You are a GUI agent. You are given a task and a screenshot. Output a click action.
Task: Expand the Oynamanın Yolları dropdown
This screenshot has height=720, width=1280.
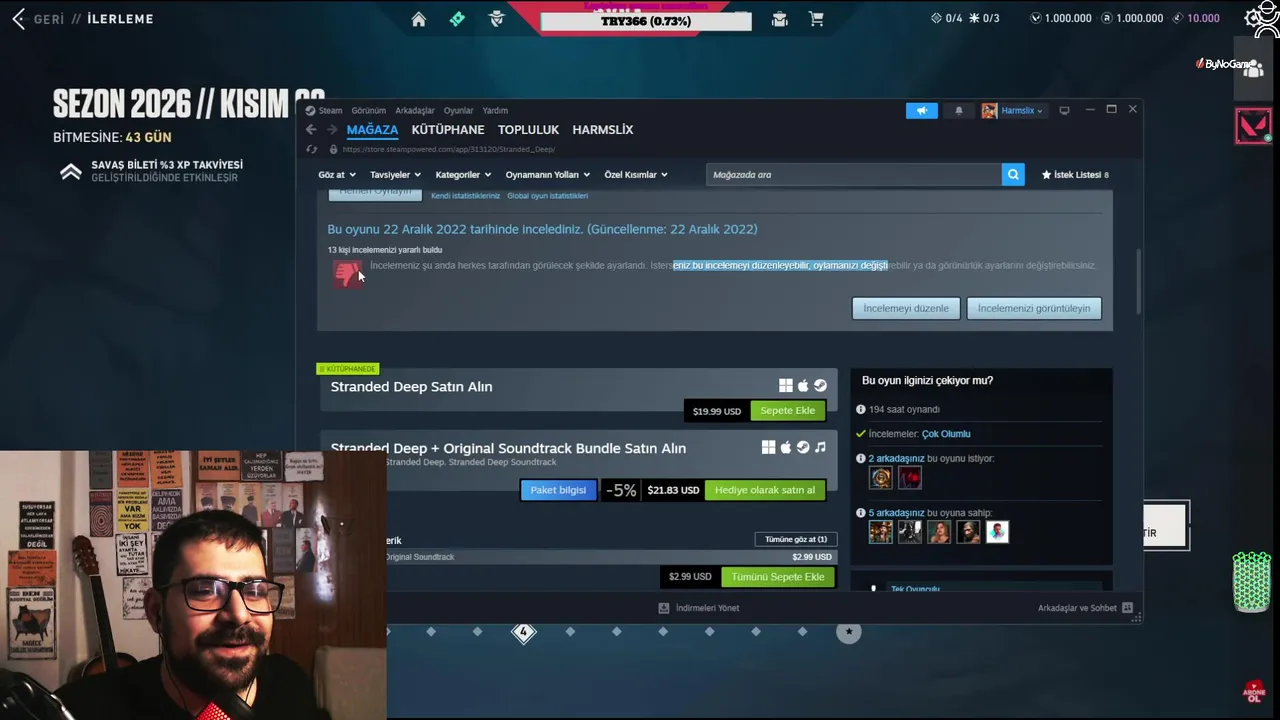click(548, 175)
